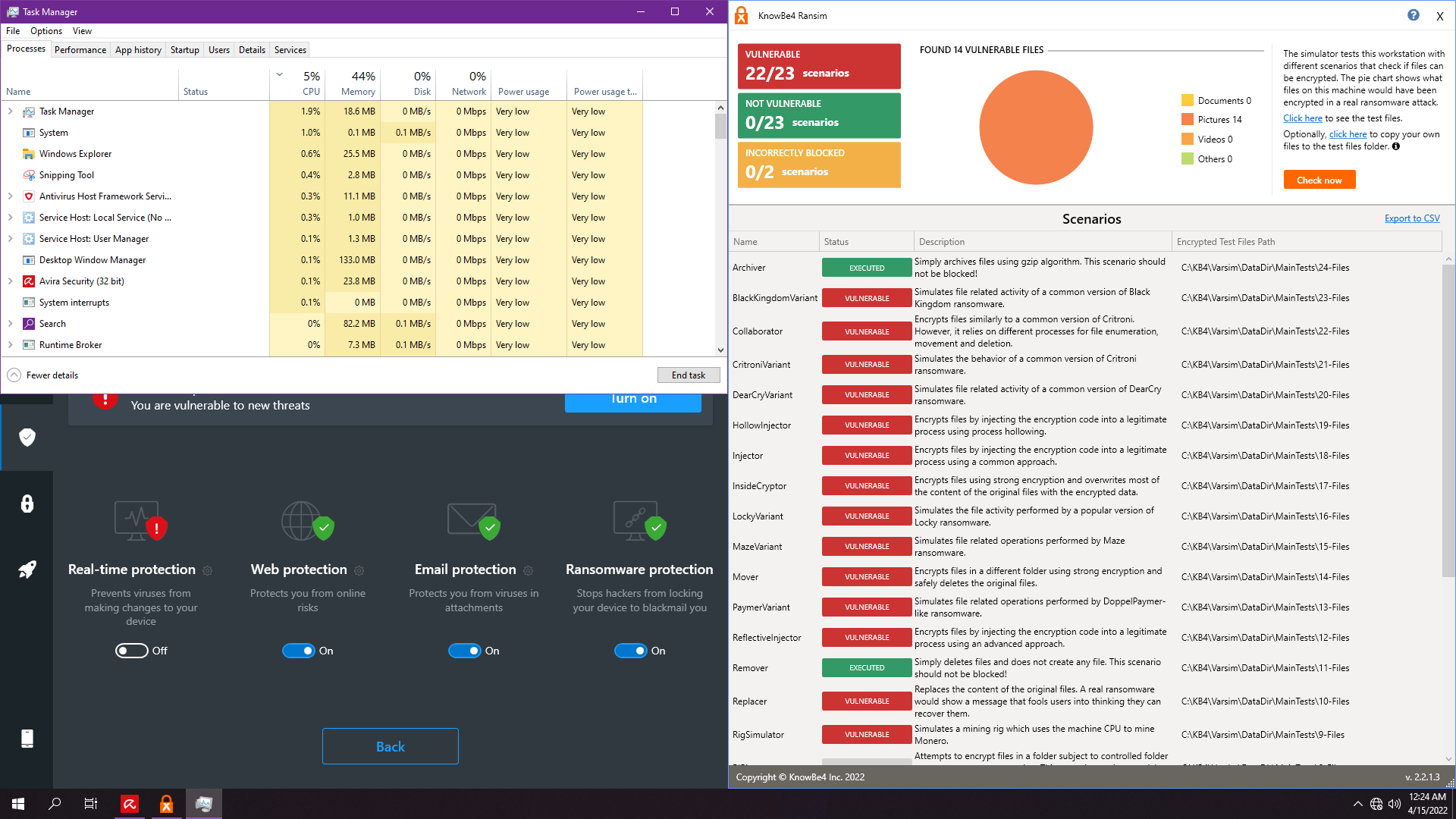Open Real-time protection settings gear
The image size is (1456, 819).
click(x=208, y=570)
